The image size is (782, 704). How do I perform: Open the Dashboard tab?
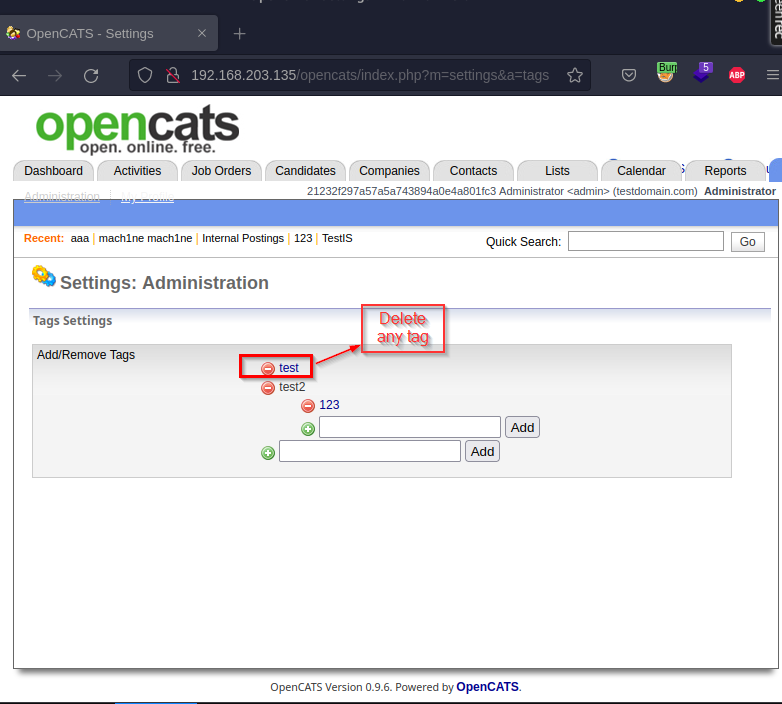53,171
